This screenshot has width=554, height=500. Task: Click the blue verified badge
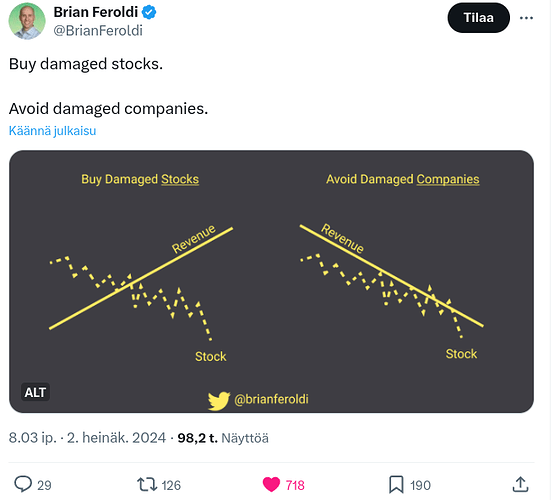[149, 12]
